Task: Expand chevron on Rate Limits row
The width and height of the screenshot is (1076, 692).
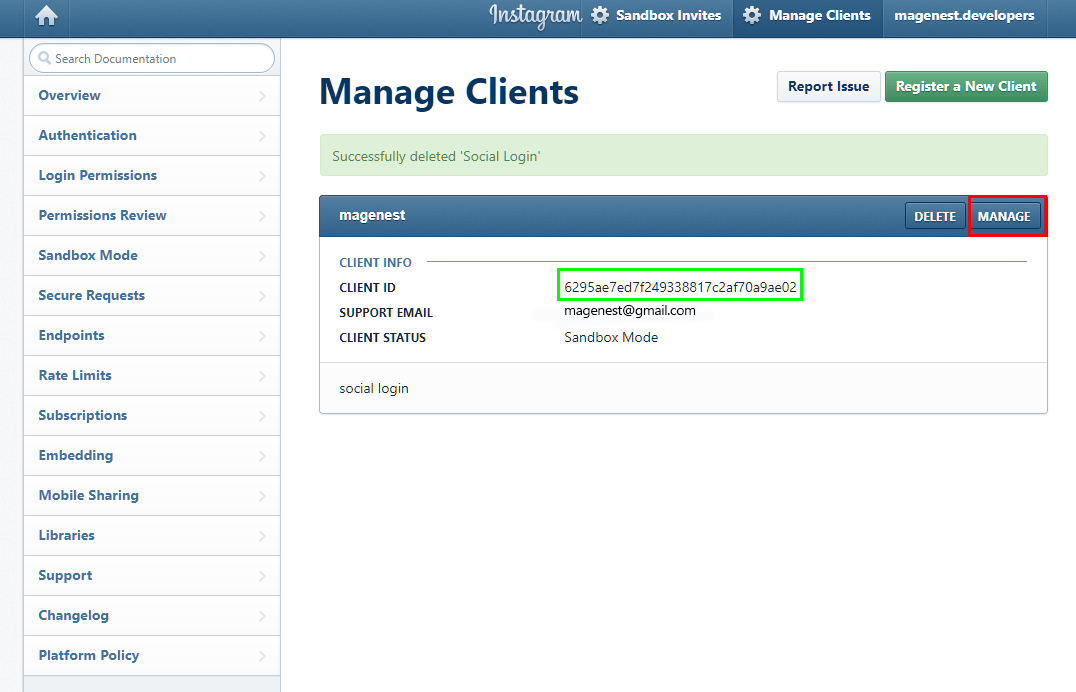Action: [x=262, y=376]
